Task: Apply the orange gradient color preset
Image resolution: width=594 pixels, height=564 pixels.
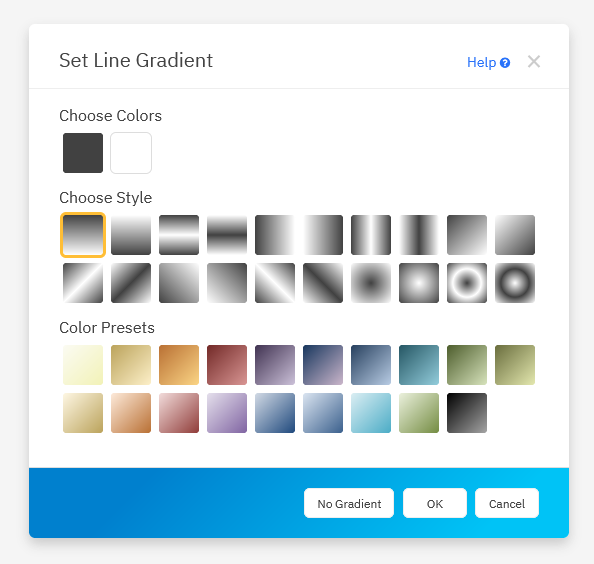Action: [x=179, y=365]
